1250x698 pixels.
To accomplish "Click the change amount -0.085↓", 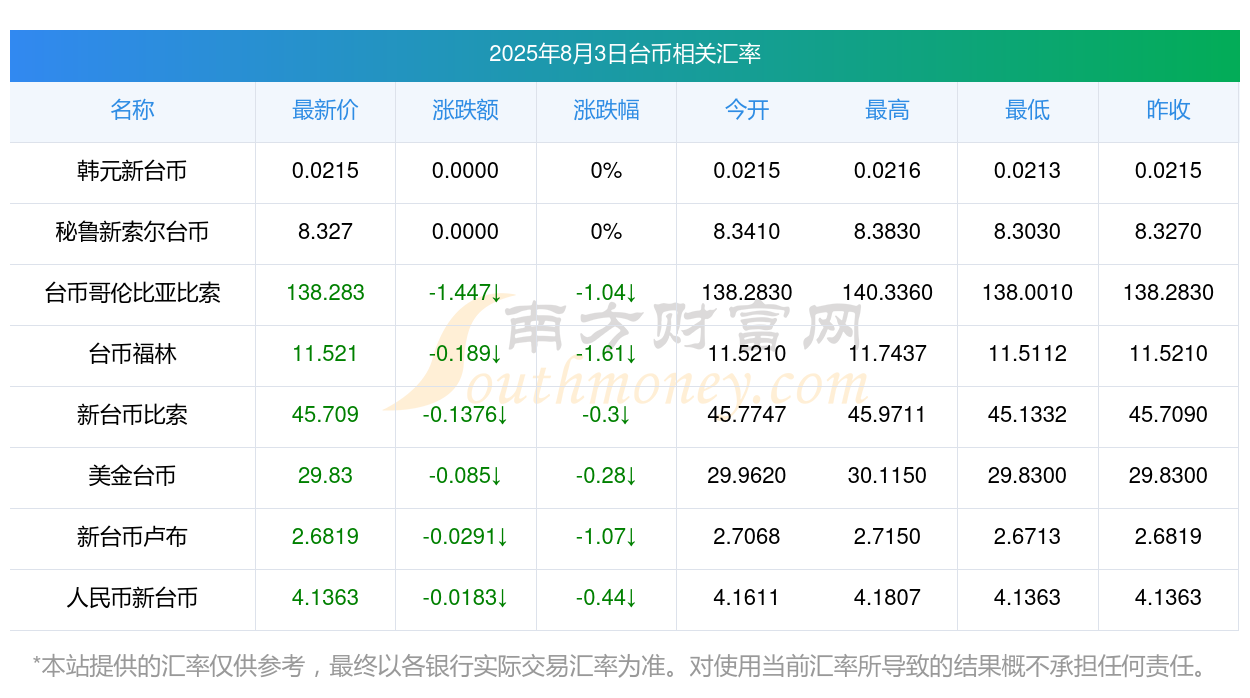I will tap(465, 476).
